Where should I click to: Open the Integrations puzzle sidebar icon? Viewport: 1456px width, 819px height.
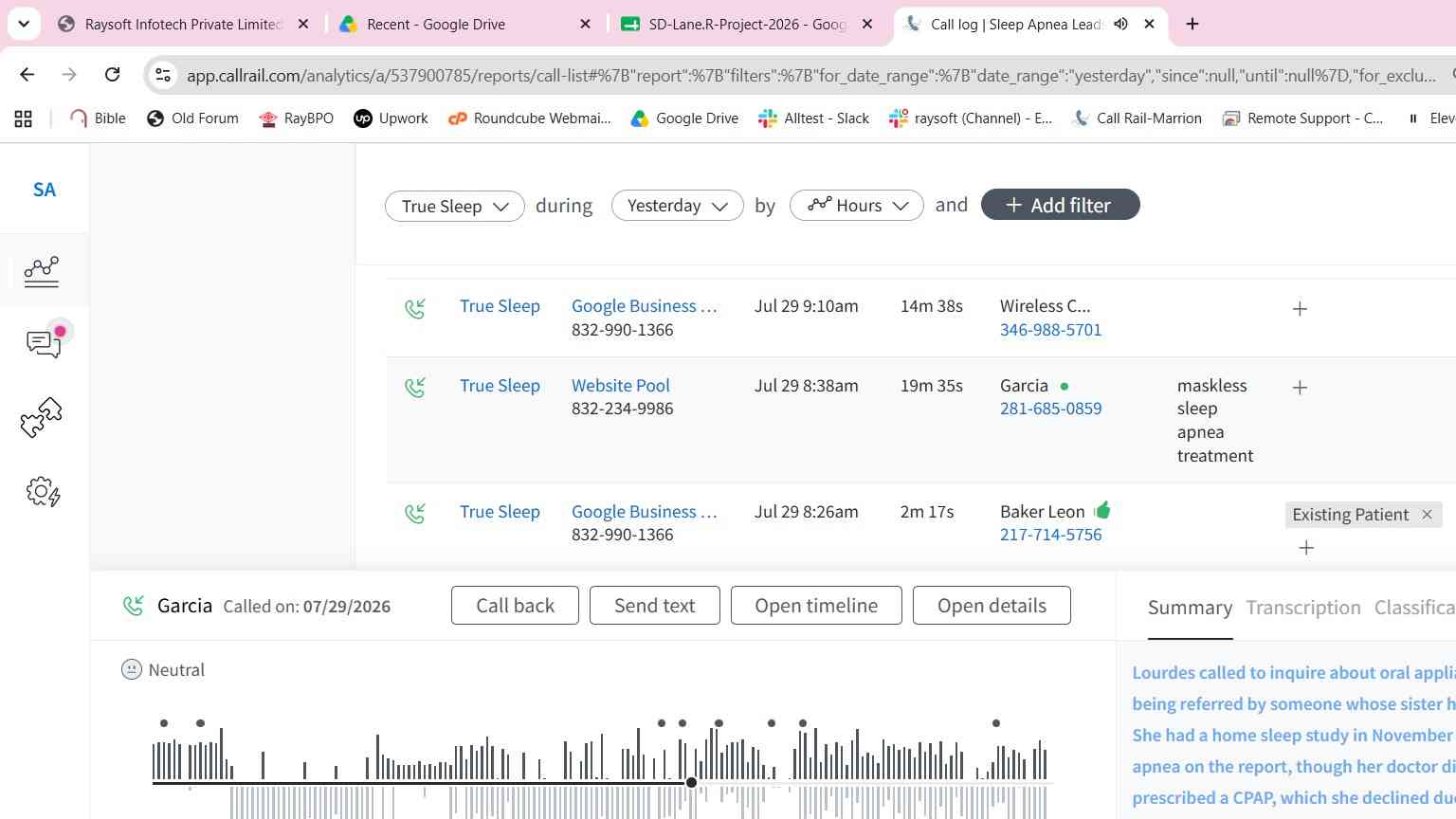42,417
